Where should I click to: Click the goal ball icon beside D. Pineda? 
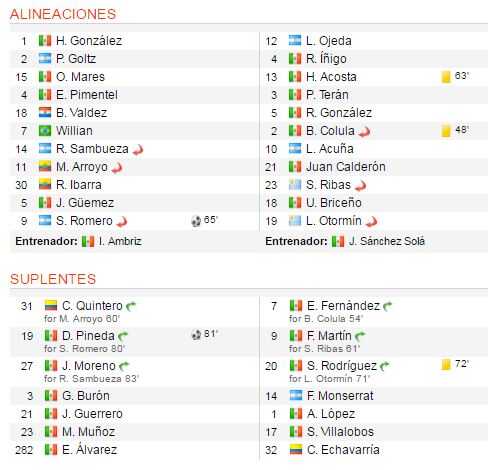point(196,334)
